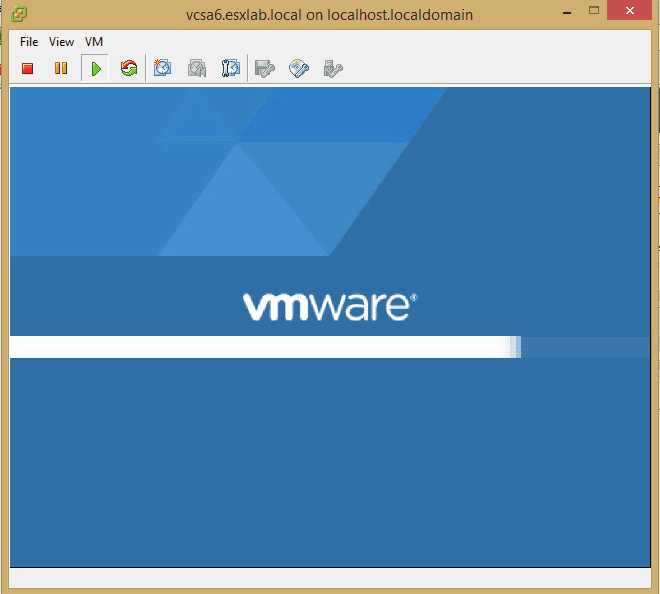The width and height of the screenshot is (660, 594).
Task: Click the USB device connect icon
Action: pyautogui.click(x=333, y=69)
